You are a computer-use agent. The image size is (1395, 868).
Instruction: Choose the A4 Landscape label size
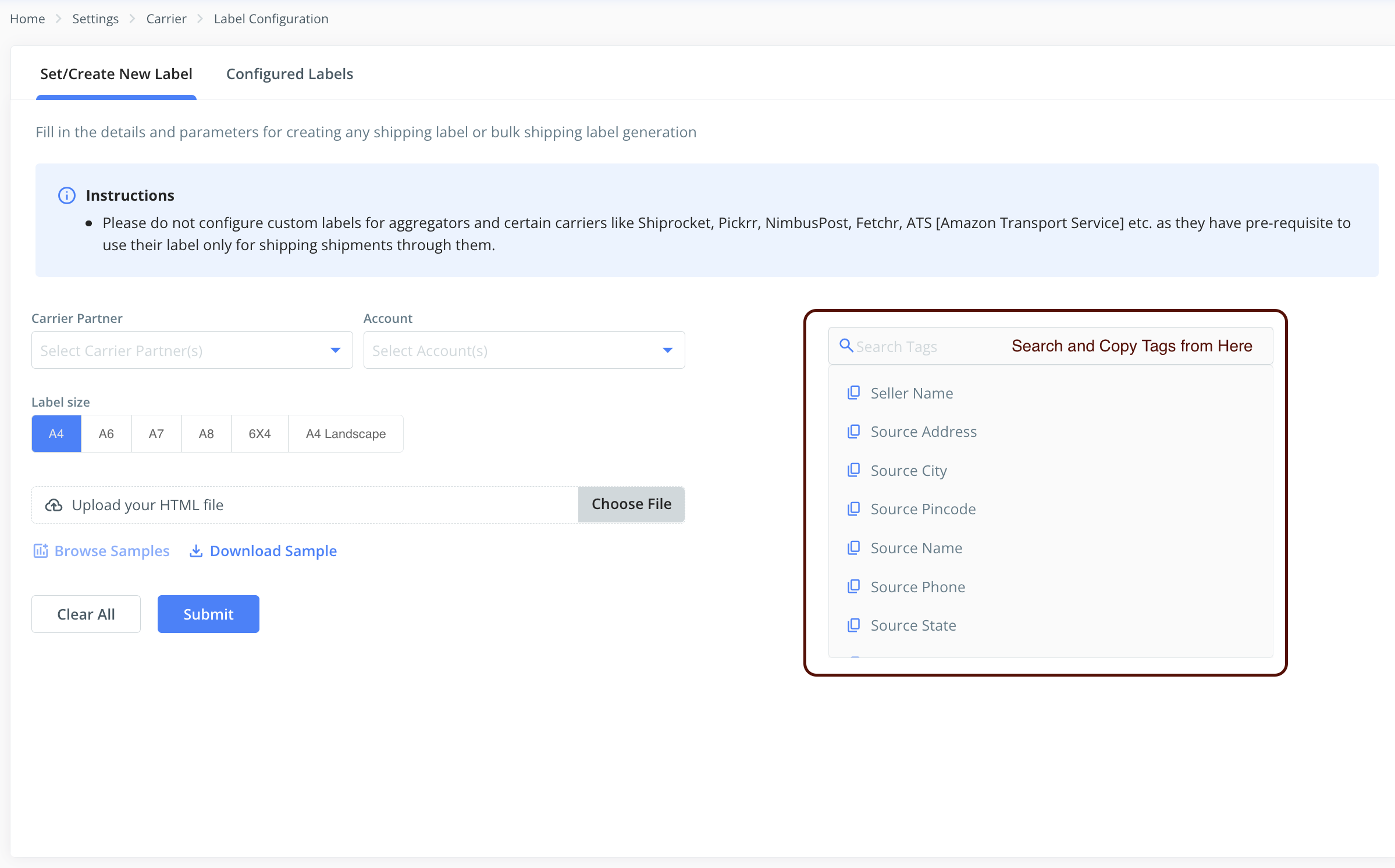[346, 434]
